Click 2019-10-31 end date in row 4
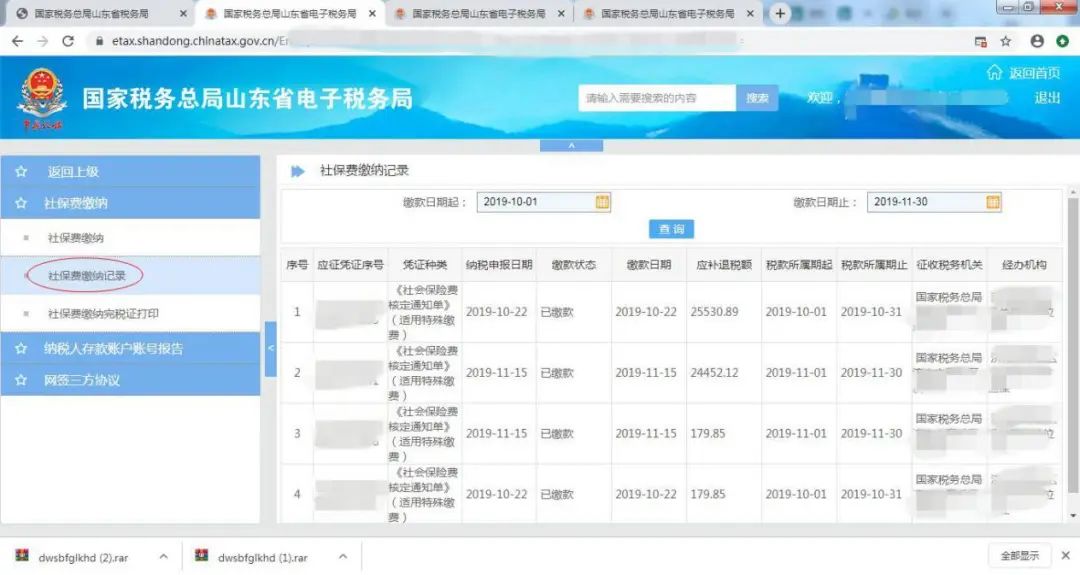Image resolution: width=1080 pixels, height=575 pixels. point(871,494)
